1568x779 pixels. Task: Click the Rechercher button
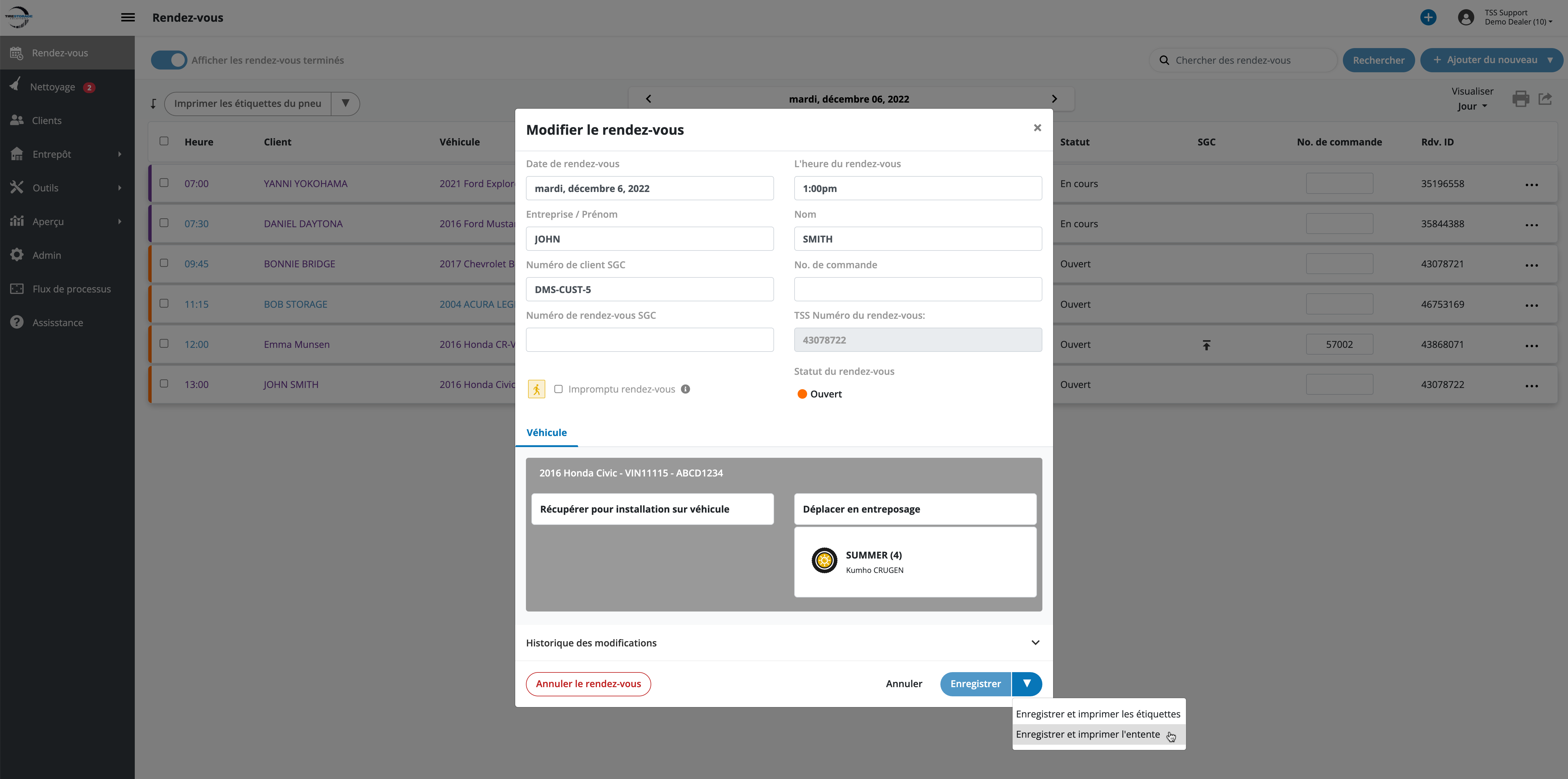click(x=1378, y=60)
